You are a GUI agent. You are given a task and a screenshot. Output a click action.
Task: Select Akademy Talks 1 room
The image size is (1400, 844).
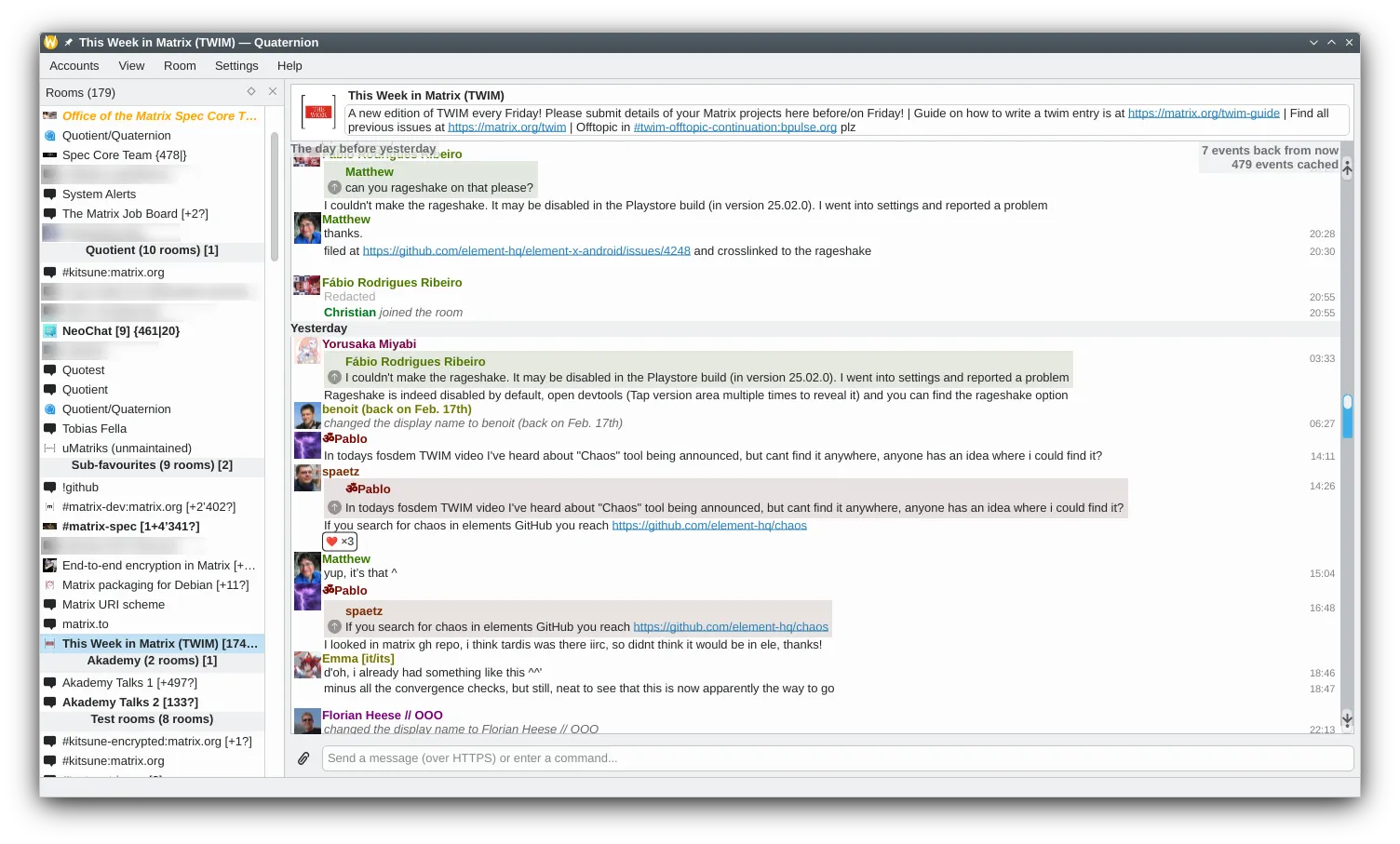click(x=153, y=683)
